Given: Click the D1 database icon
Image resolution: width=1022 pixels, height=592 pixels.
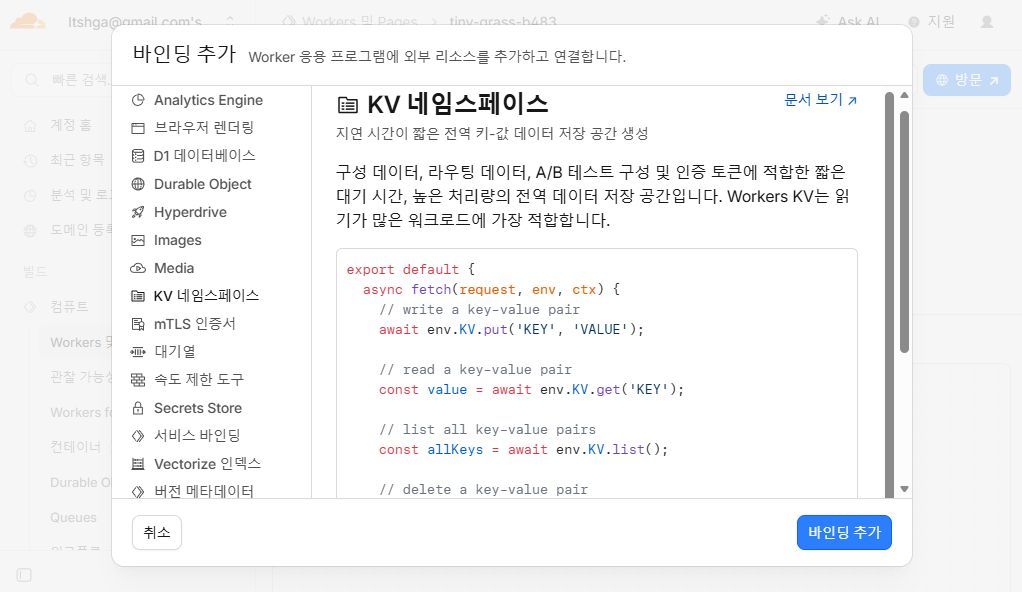Looking at the screenshot, I should coord(138,156).
